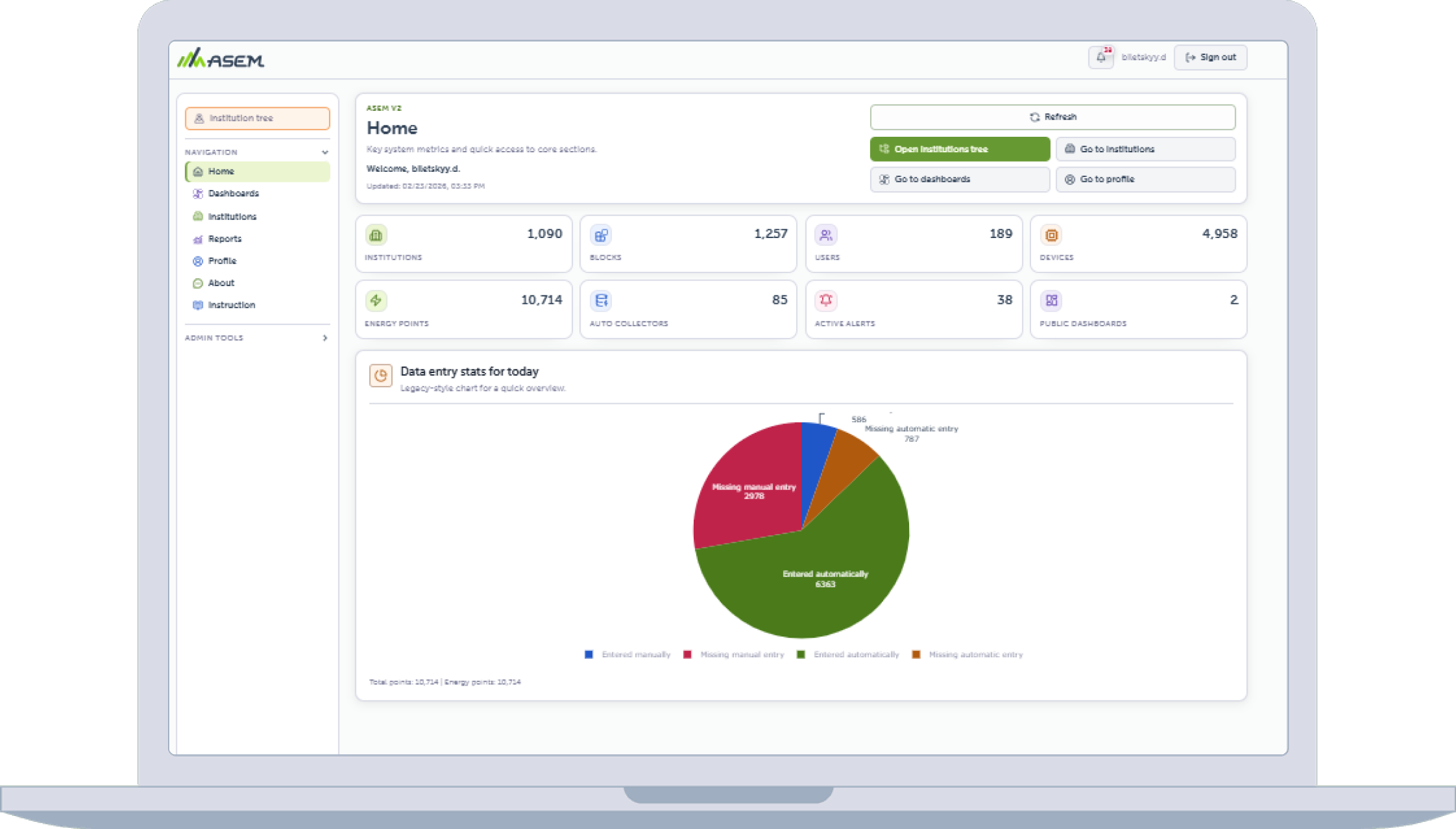1456x829 pixels.
Task: Collapse the Navigation section chevron
Action: [x=325, y=152]
